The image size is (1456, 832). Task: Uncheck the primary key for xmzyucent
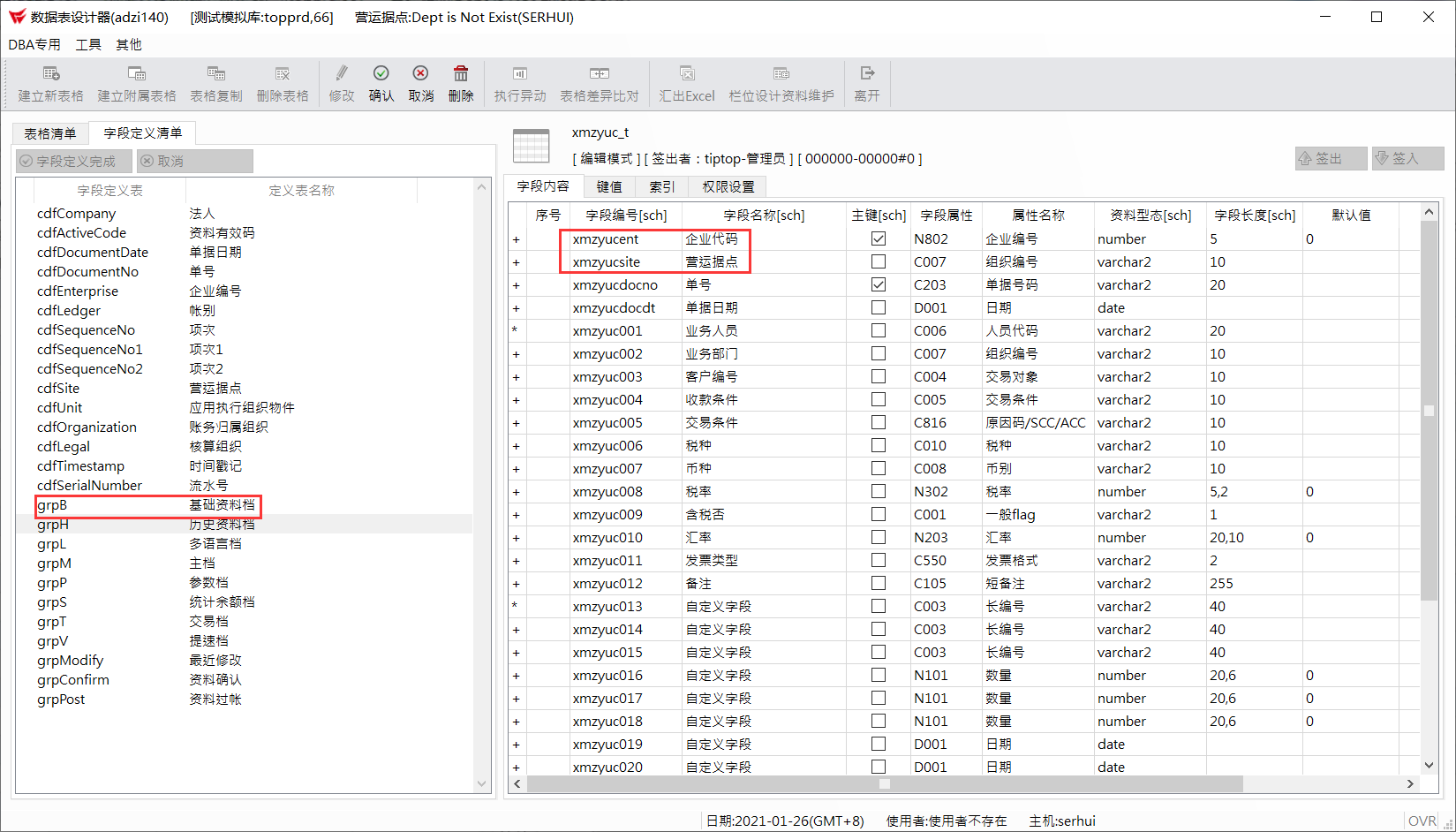(878, 238)
